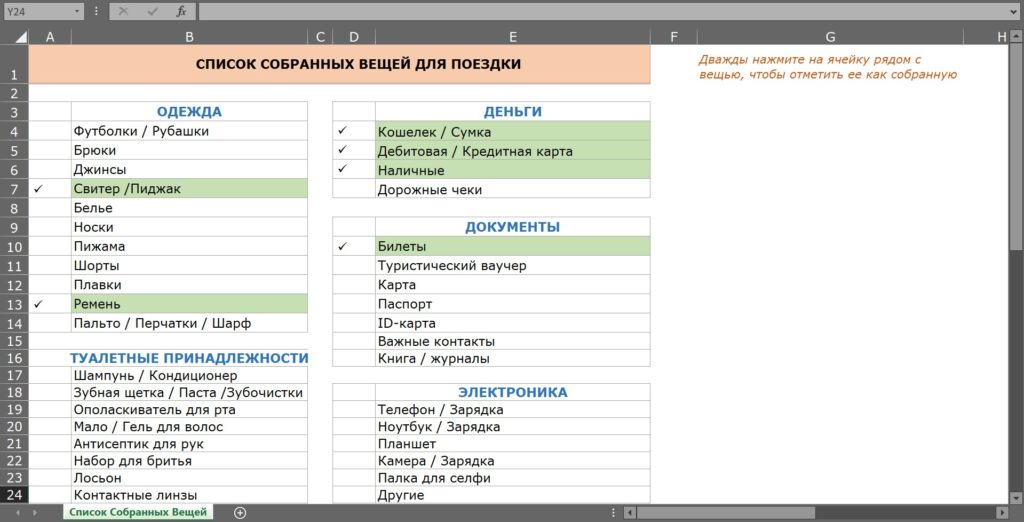
Task: Open the Insert Function fx button
Action: pos(182,11)
